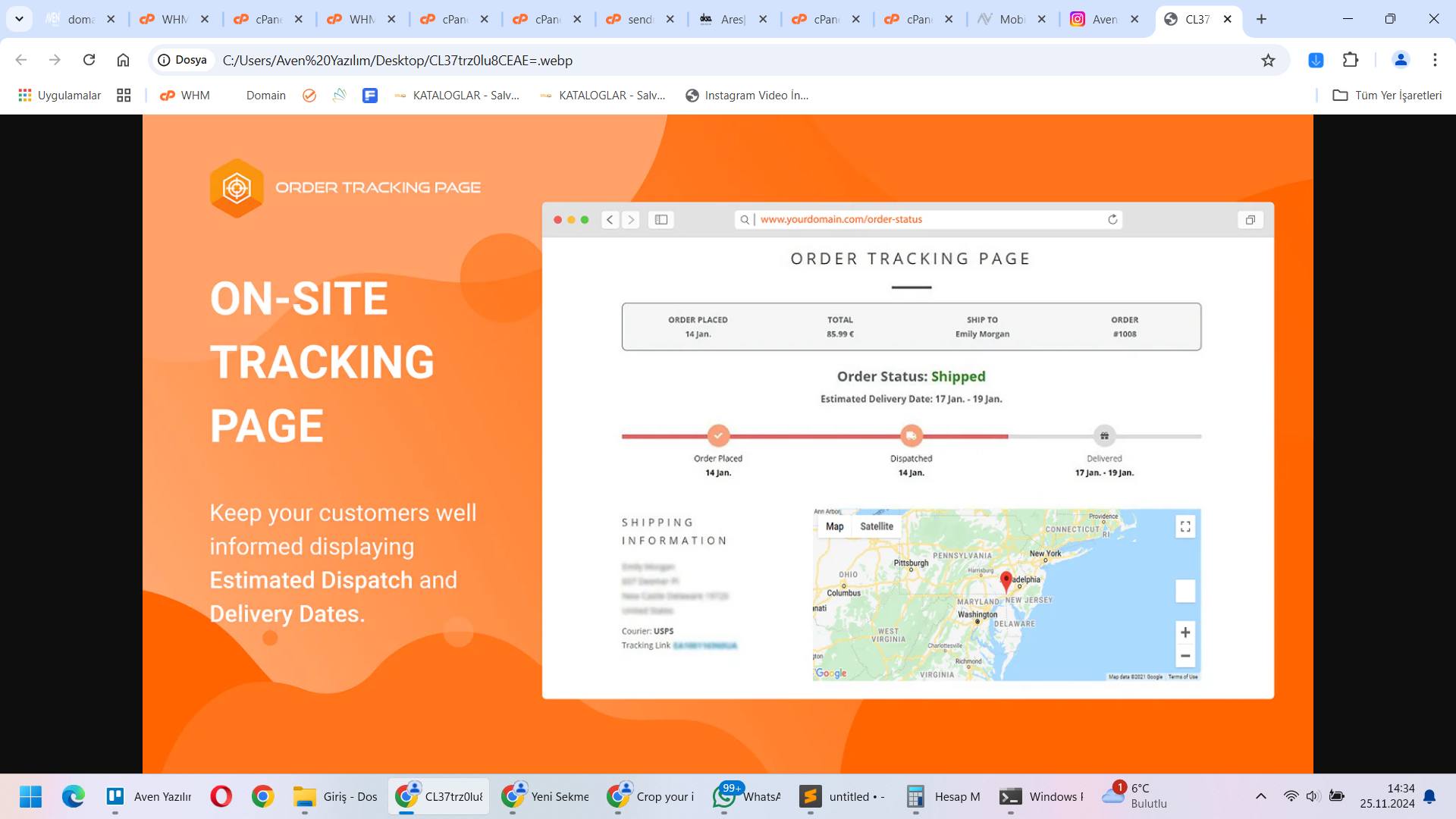Open Chrome three-dot menu
The image size is (1456, 819).
tap(1435, 60)
